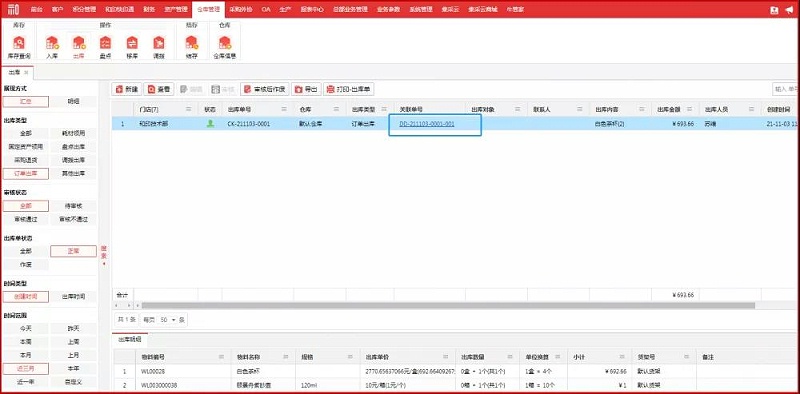Open the OA top menu
The width and height of the screenshot is (800, 394).
point(266,9)
